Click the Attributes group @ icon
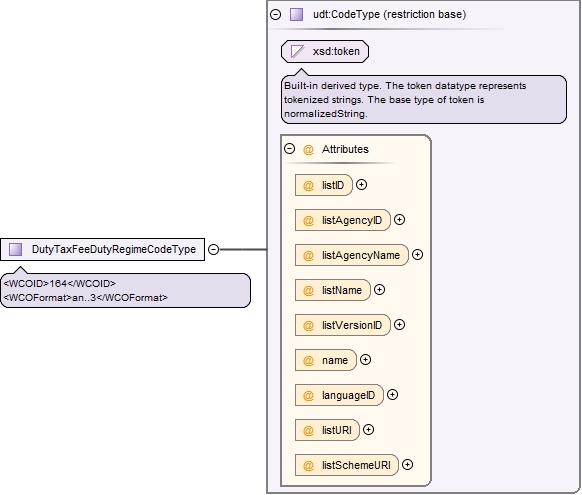The height and width of the screenshot is (495, 582). [x=308, y=150]
